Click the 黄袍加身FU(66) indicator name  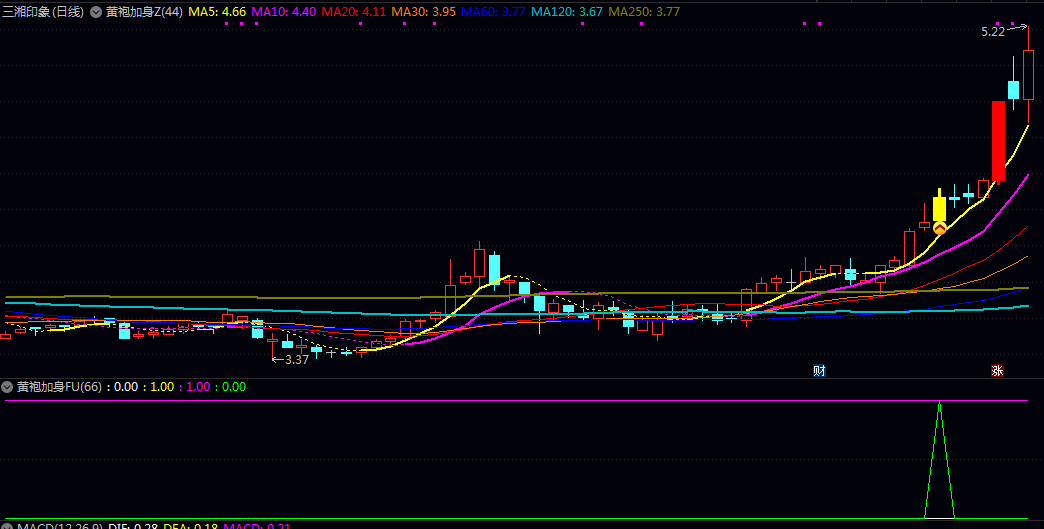click(x=59, y=387)
